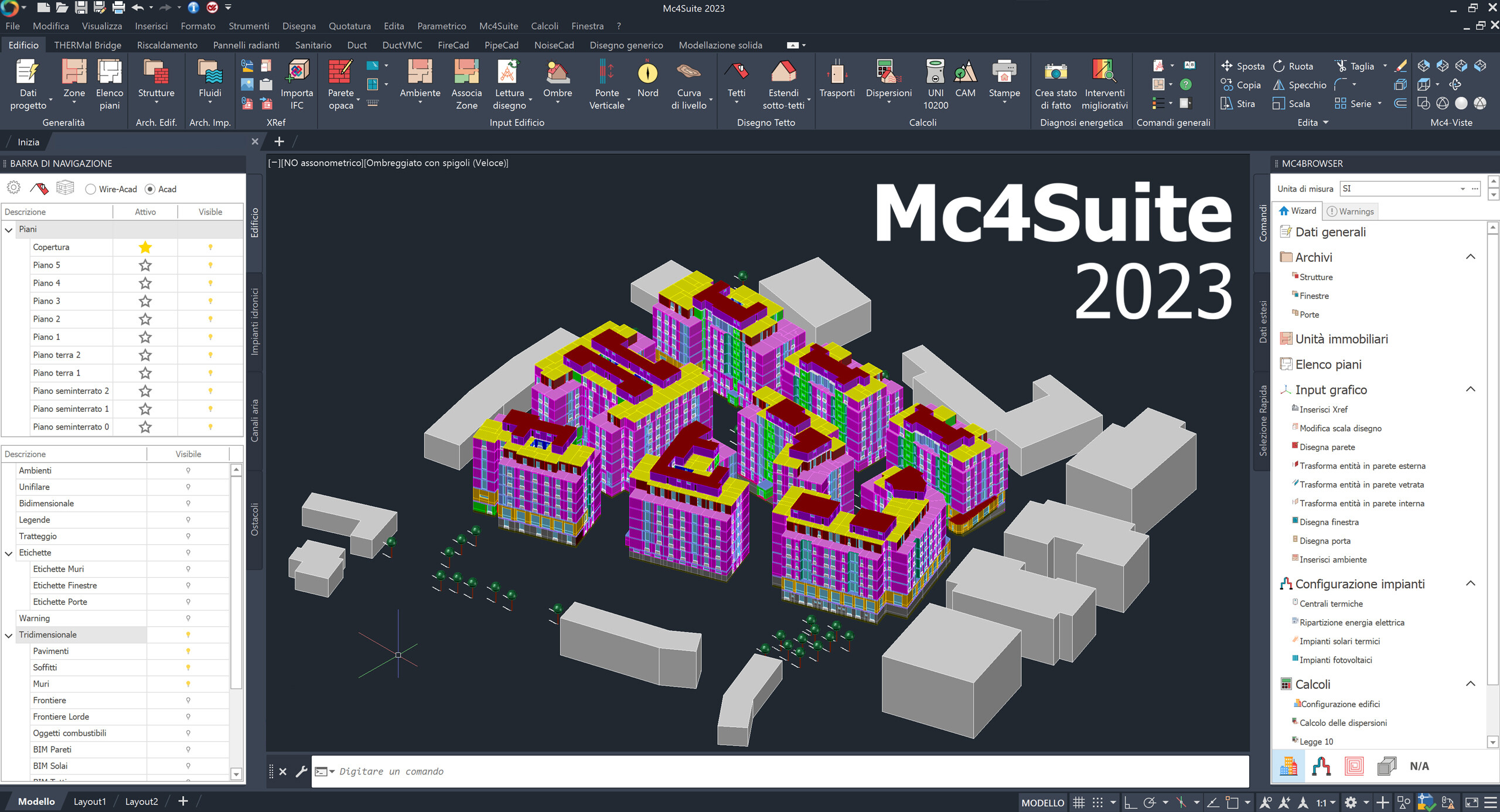Select the Wire-Acad radio button
The width and height of the screenshot is (1500, 812).
[x=90, y=189]
